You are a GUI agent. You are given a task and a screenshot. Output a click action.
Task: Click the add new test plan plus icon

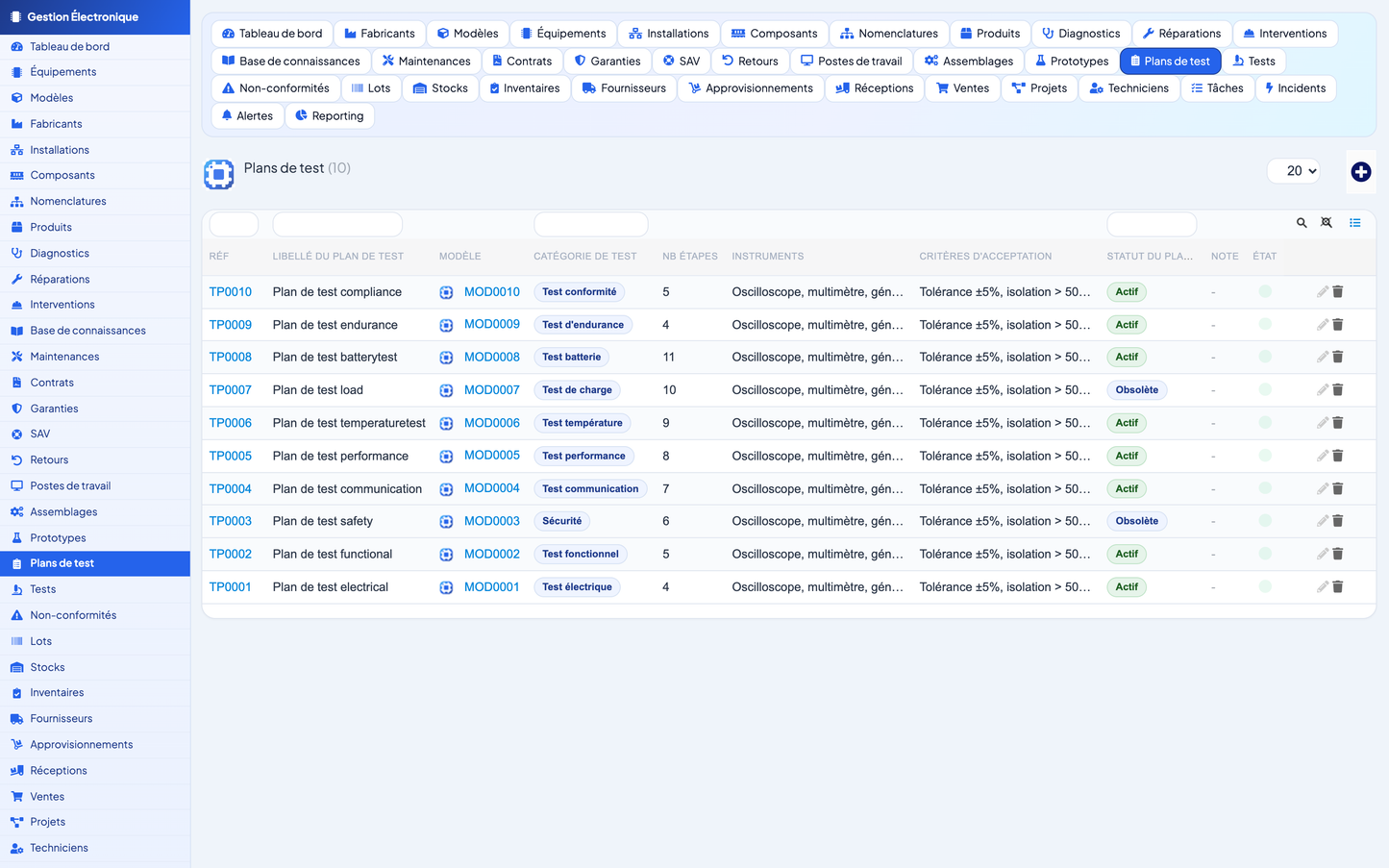[1360, 172]
